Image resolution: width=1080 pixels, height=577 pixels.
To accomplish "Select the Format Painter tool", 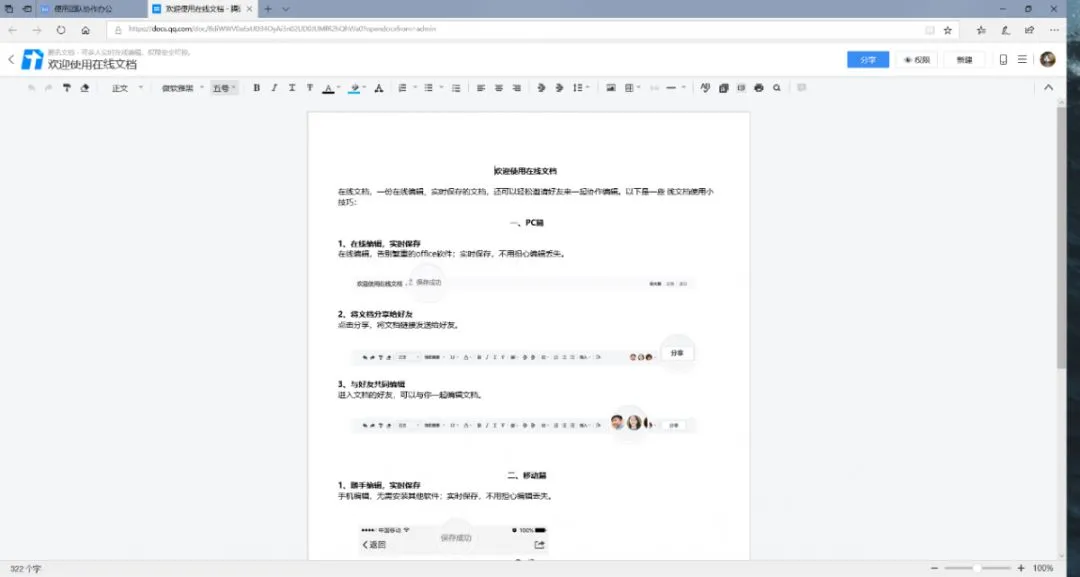I will (x=67, y=88).
